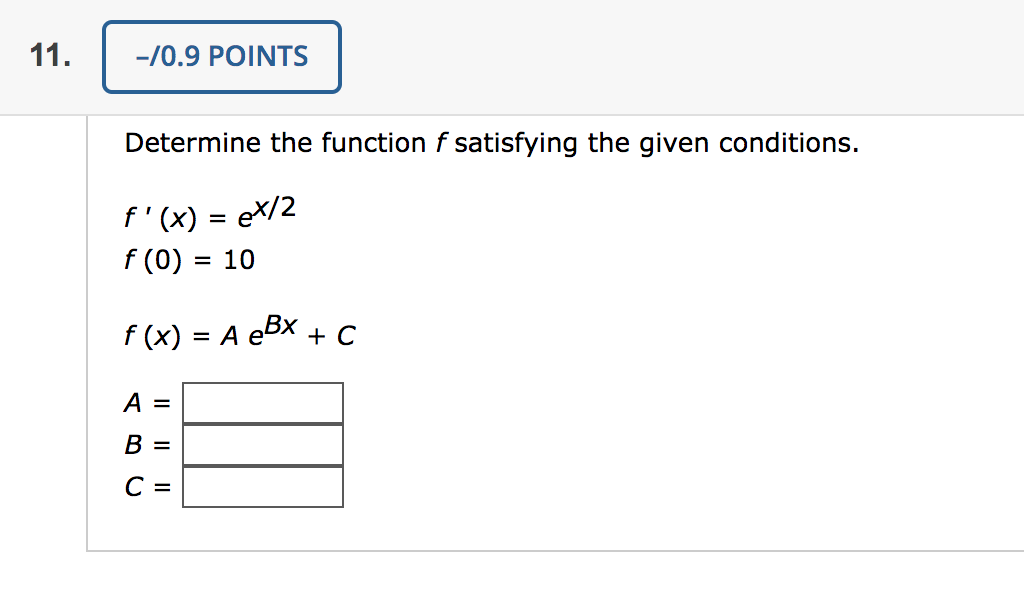Click inside the answer box next to B
Screen dimensions: 1024x604
pos(262,443)
